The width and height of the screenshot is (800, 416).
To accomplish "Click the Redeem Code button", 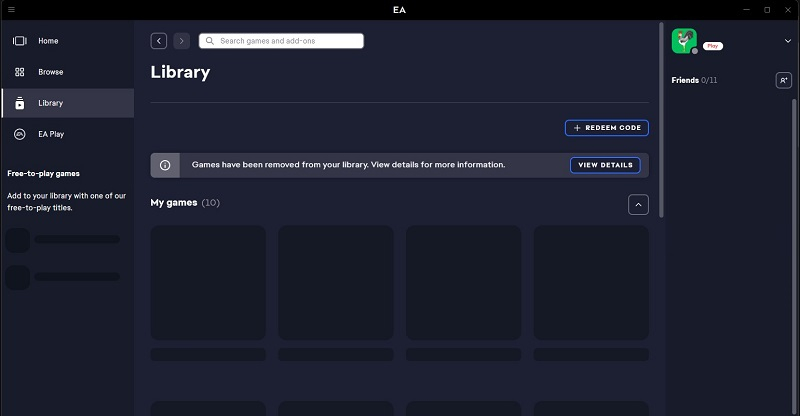I will [606, 128].
